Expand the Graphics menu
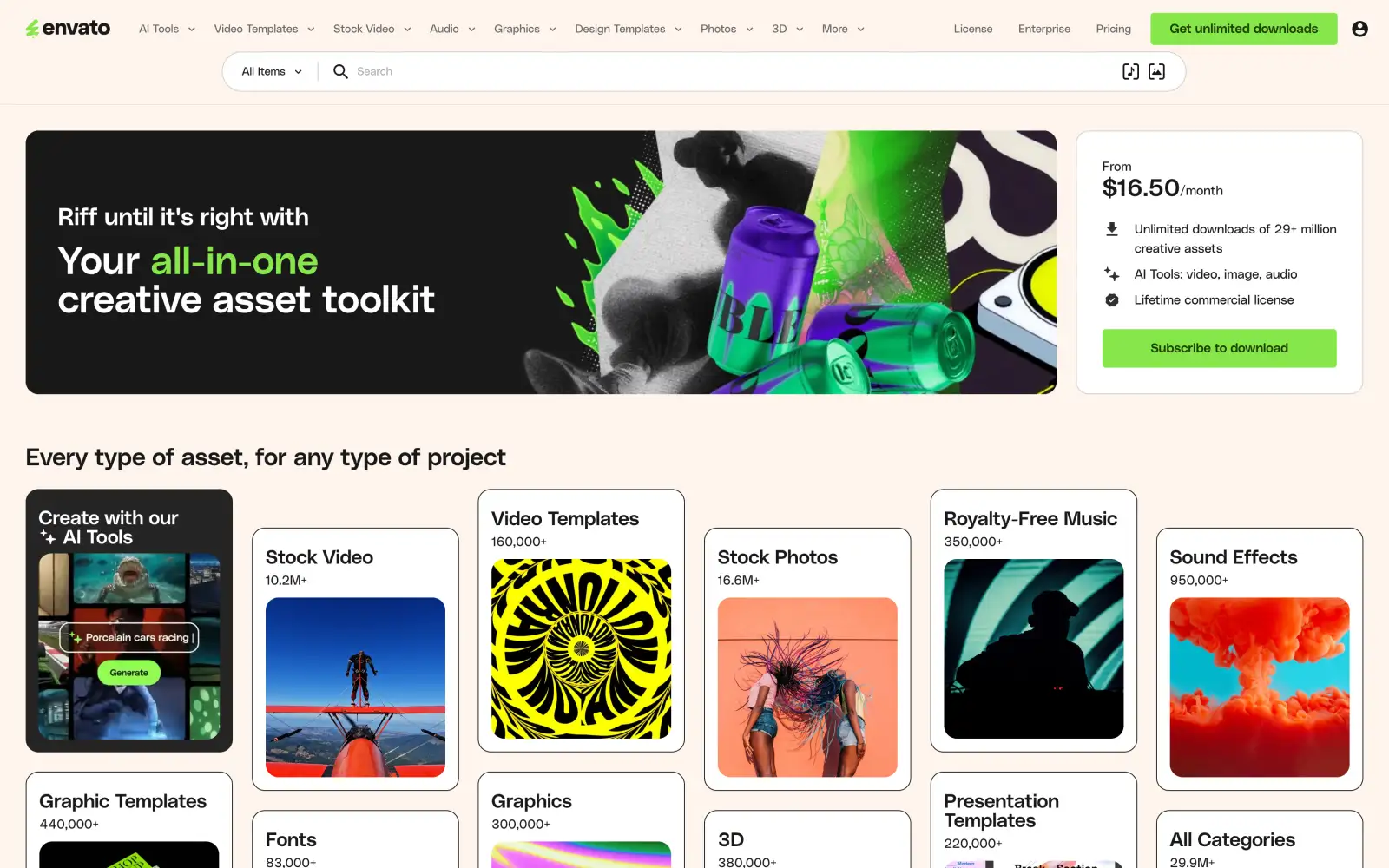This screenshot has width=1389, height=868. (524, 29)
